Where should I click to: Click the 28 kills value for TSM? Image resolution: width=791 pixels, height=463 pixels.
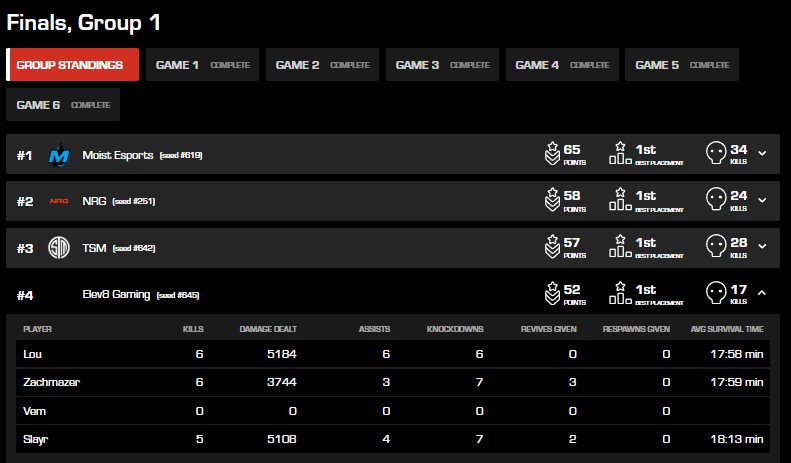click(x=739, y=243)
